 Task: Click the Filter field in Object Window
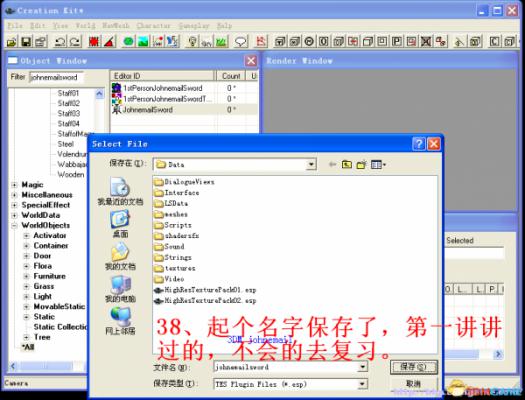[x=56, y=77]
